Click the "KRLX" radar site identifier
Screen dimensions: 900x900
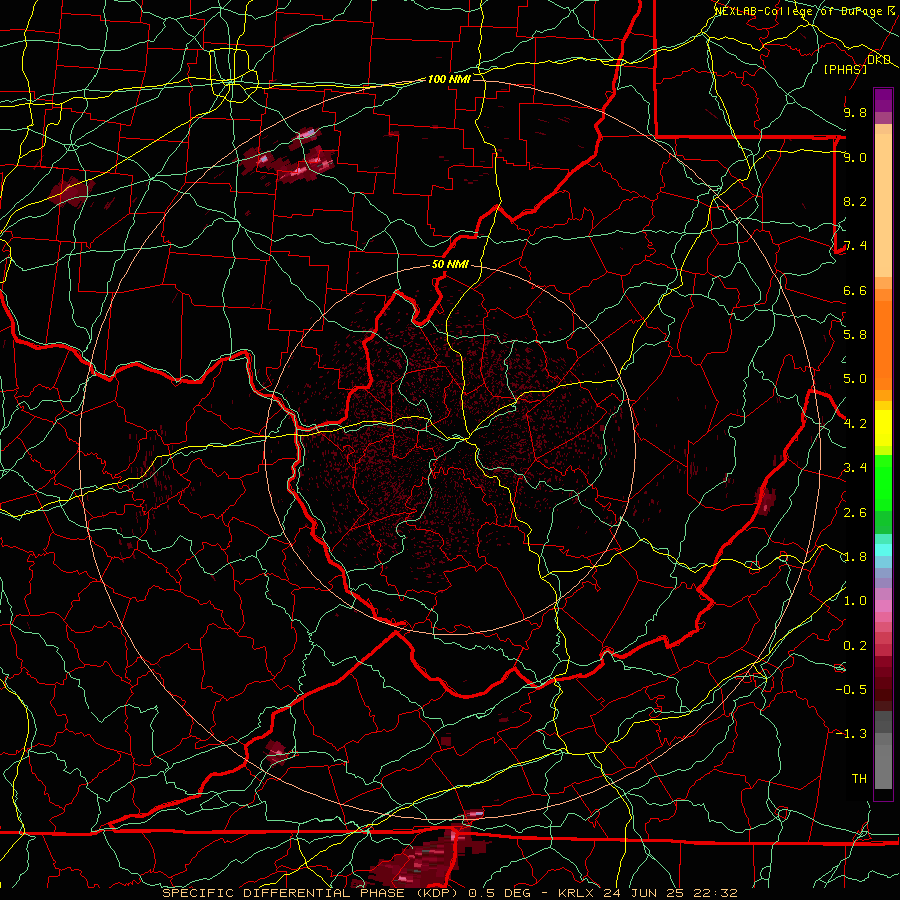[577, 893]
